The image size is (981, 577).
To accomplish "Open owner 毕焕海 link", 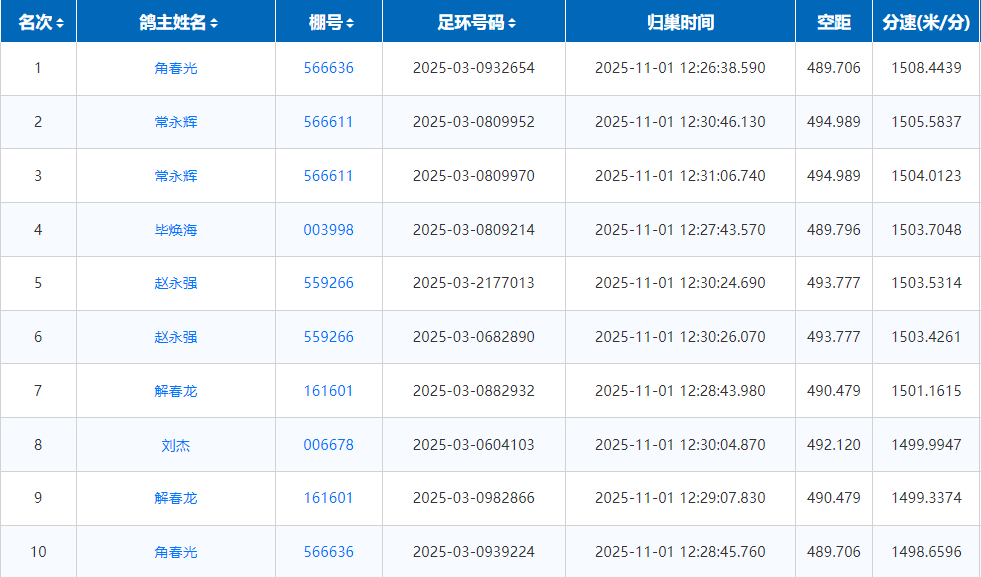I will click(176, 230).
